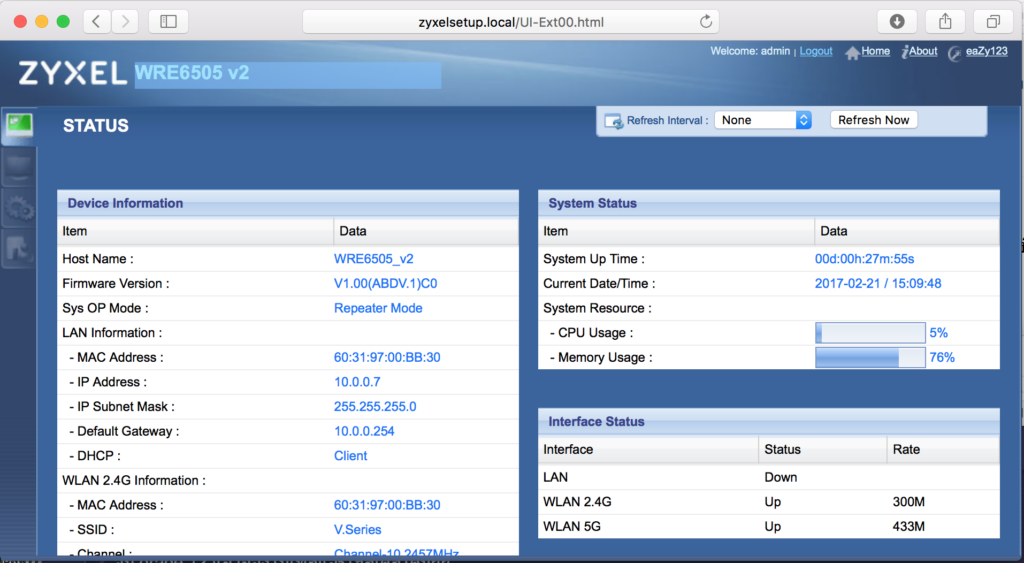1024x563 pixels.
Task: Reload the page from address bar
Action: point(706,21)
